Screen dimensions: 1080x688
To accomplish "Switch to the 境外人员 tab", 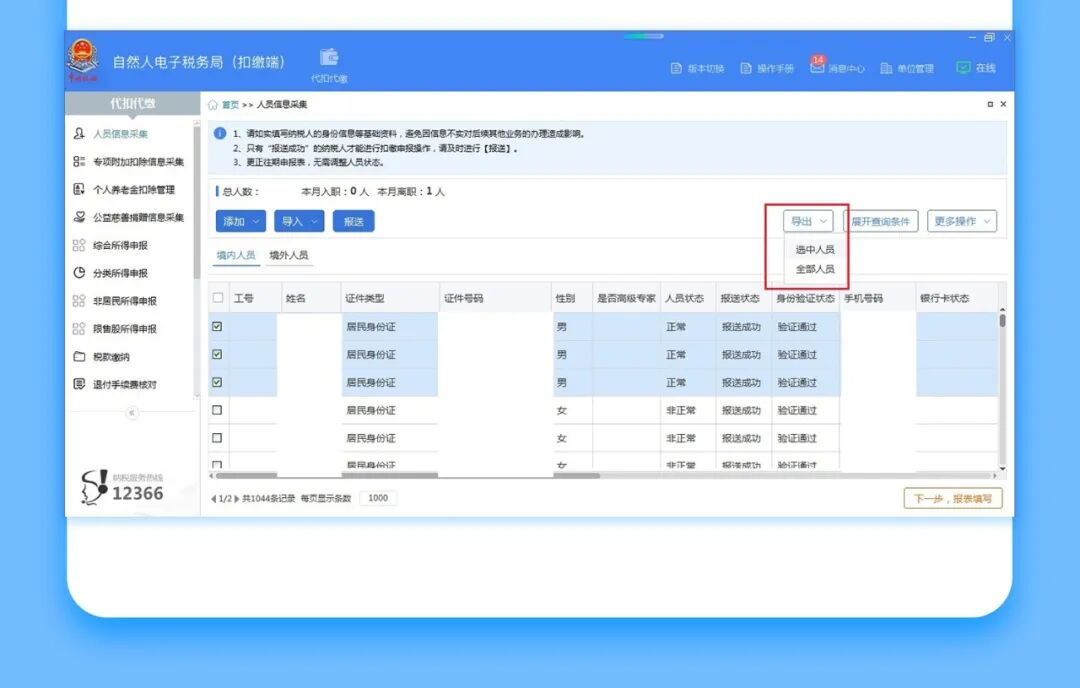I will click(288, 256).
